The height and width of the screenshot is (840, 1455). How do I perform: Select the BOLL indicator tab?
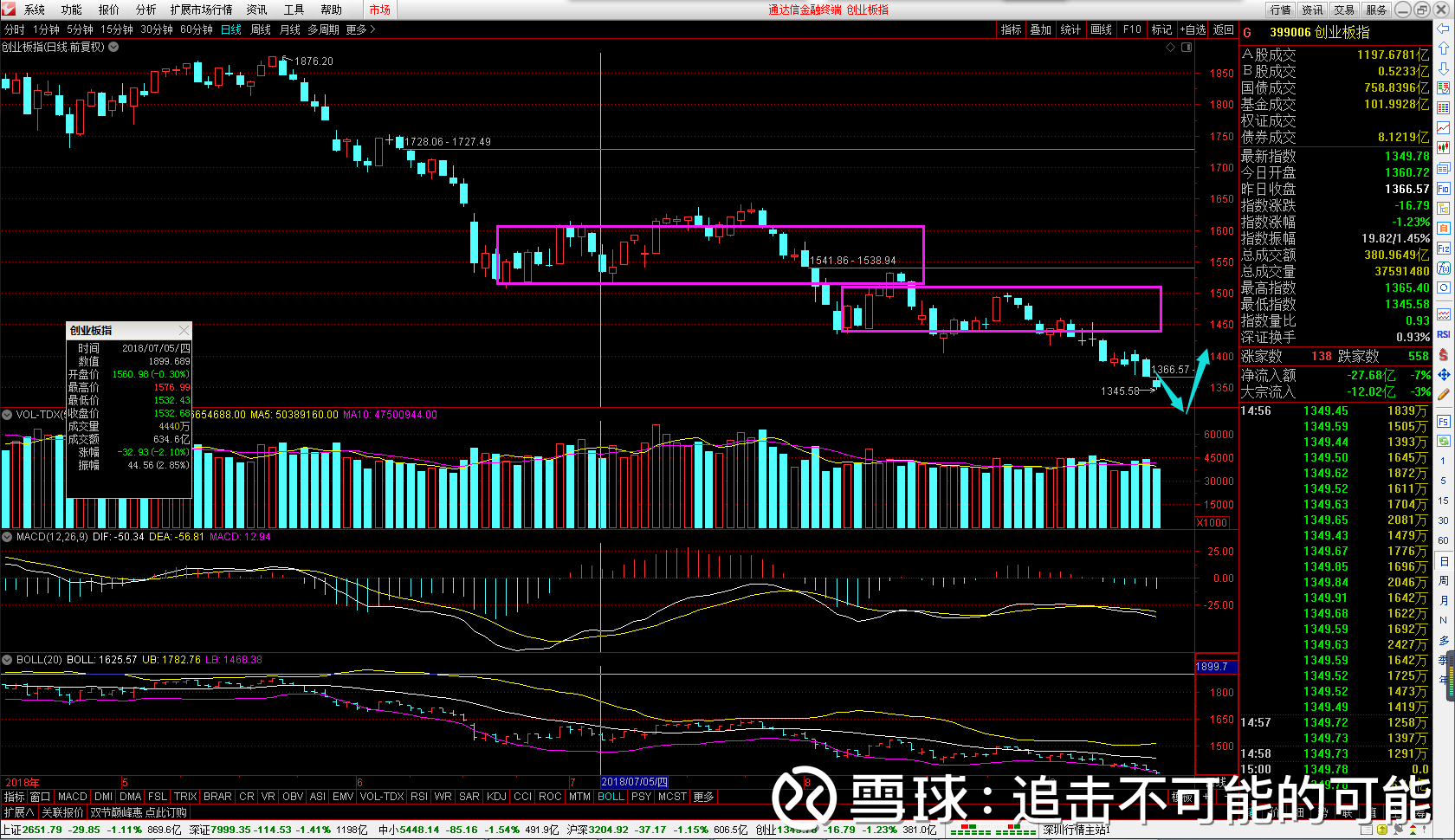pyautogui.click(x=611, y=797)
